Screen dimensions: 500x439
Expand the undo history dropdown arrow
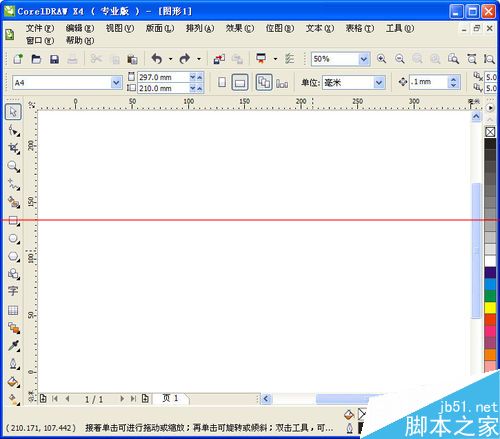tap(170, 59)
